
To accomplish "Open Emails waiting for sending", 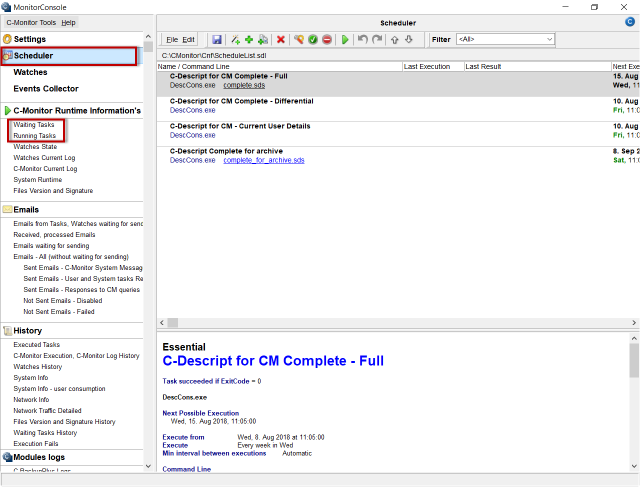I will 51,246.
